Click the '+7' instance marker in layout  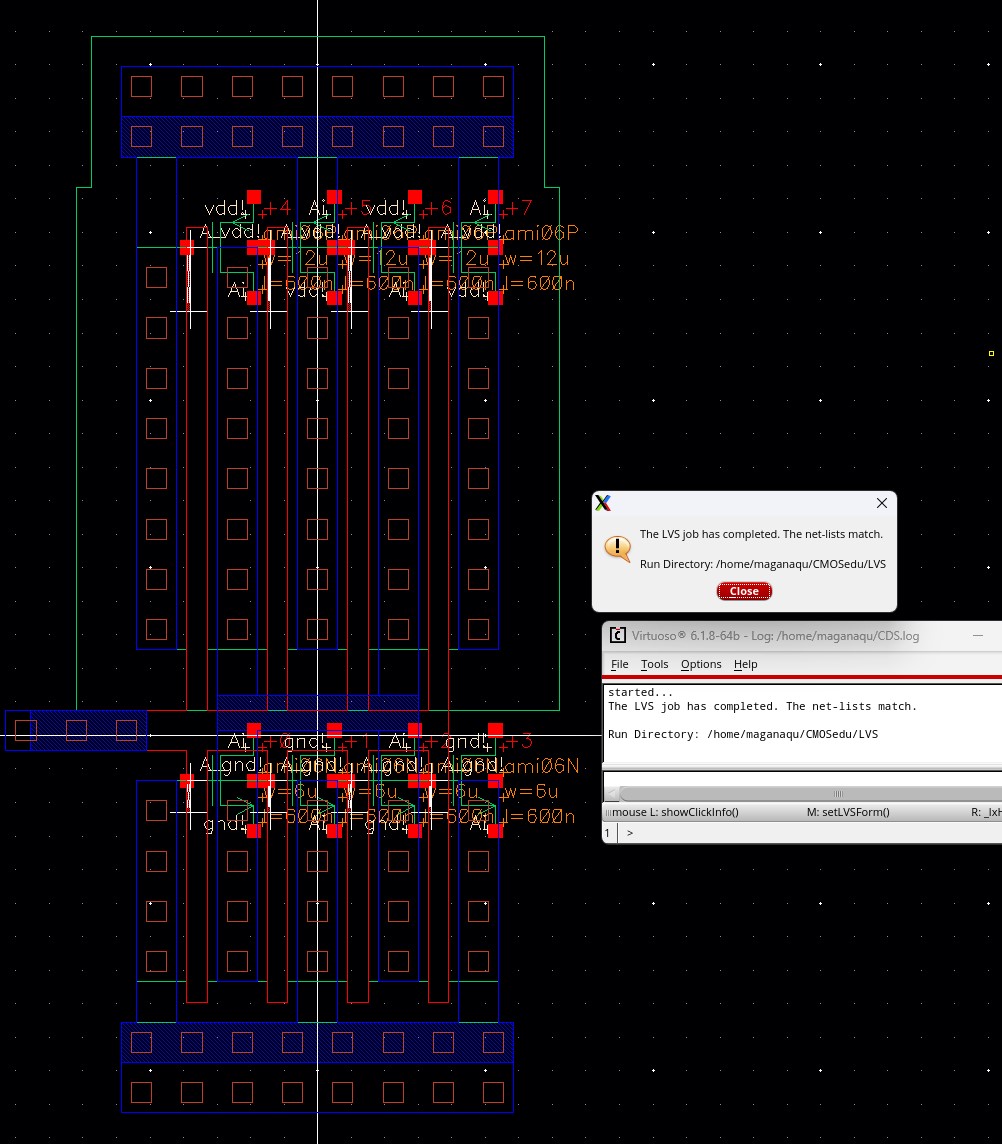click(x=516, y=208)
